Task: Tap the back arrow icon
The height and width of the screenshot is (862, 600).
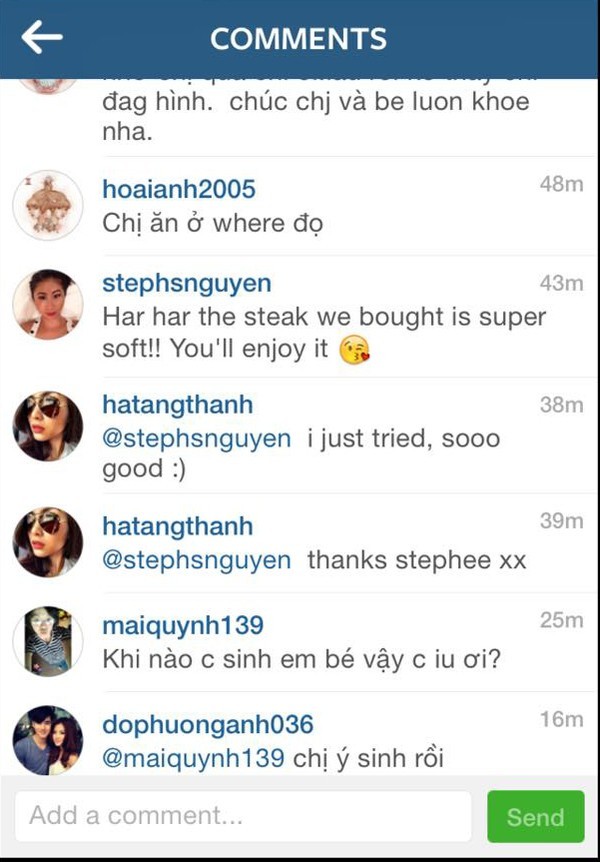Action: click(x=42, y=37)
